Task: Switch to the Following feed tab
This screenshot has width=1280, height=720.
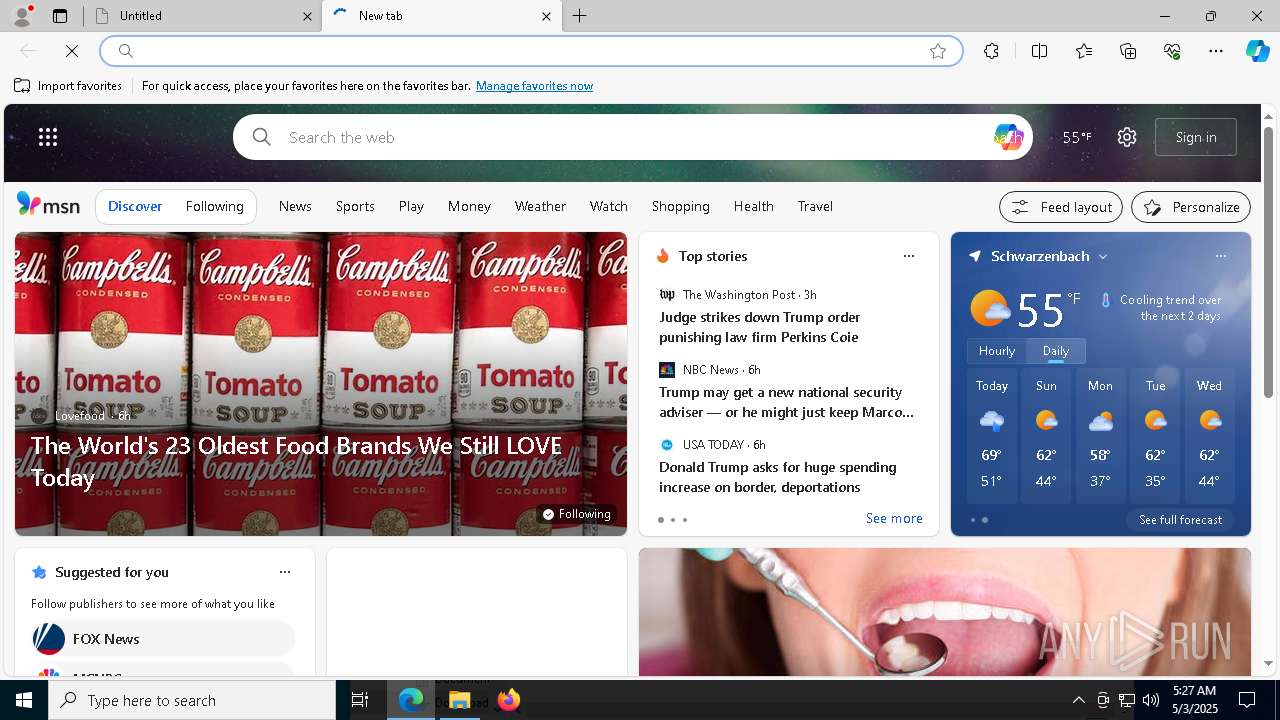Action: [x=215, y=206]
